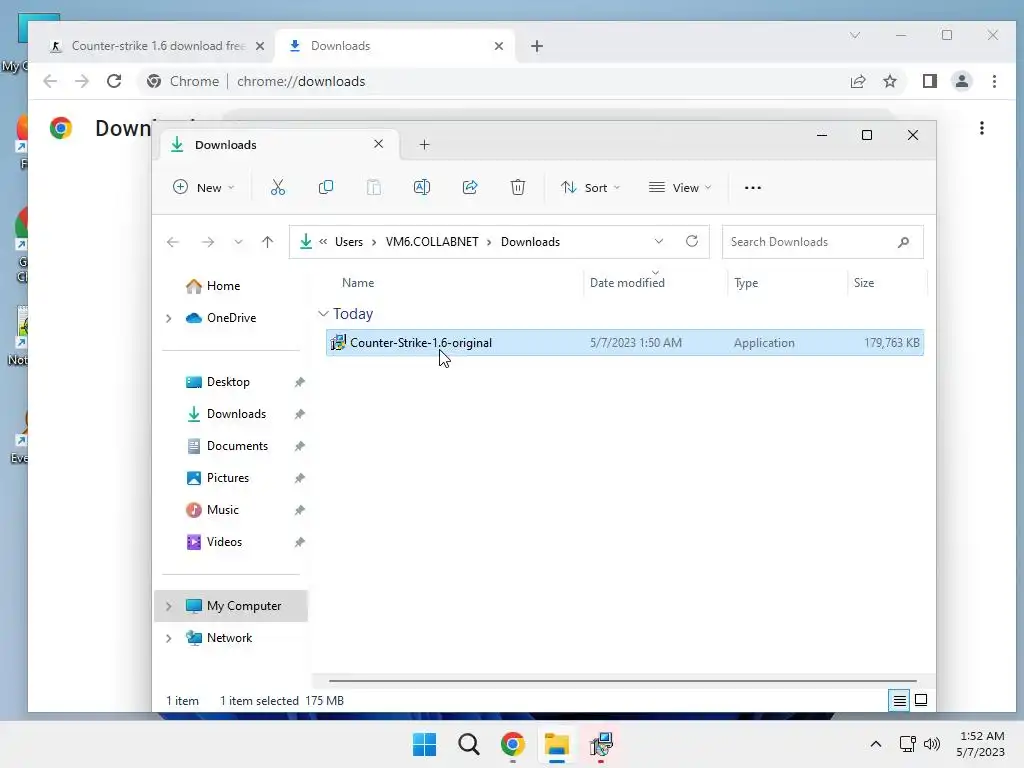
Task: Click the installer icon on taskbar
Action: [x=601, y=744]
